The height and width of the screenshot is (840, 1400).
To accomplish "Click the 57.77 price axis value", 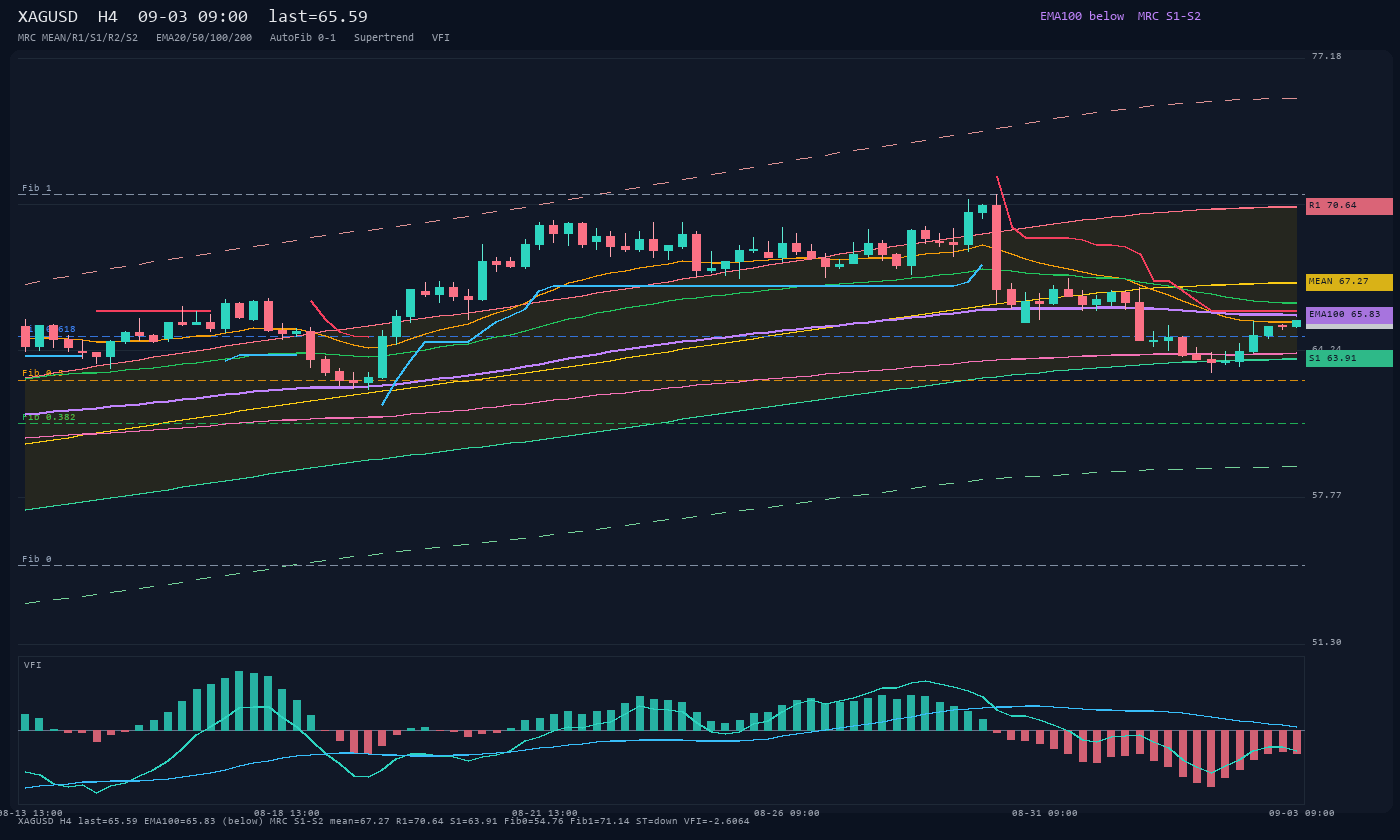I will [x=1327, y=496].
